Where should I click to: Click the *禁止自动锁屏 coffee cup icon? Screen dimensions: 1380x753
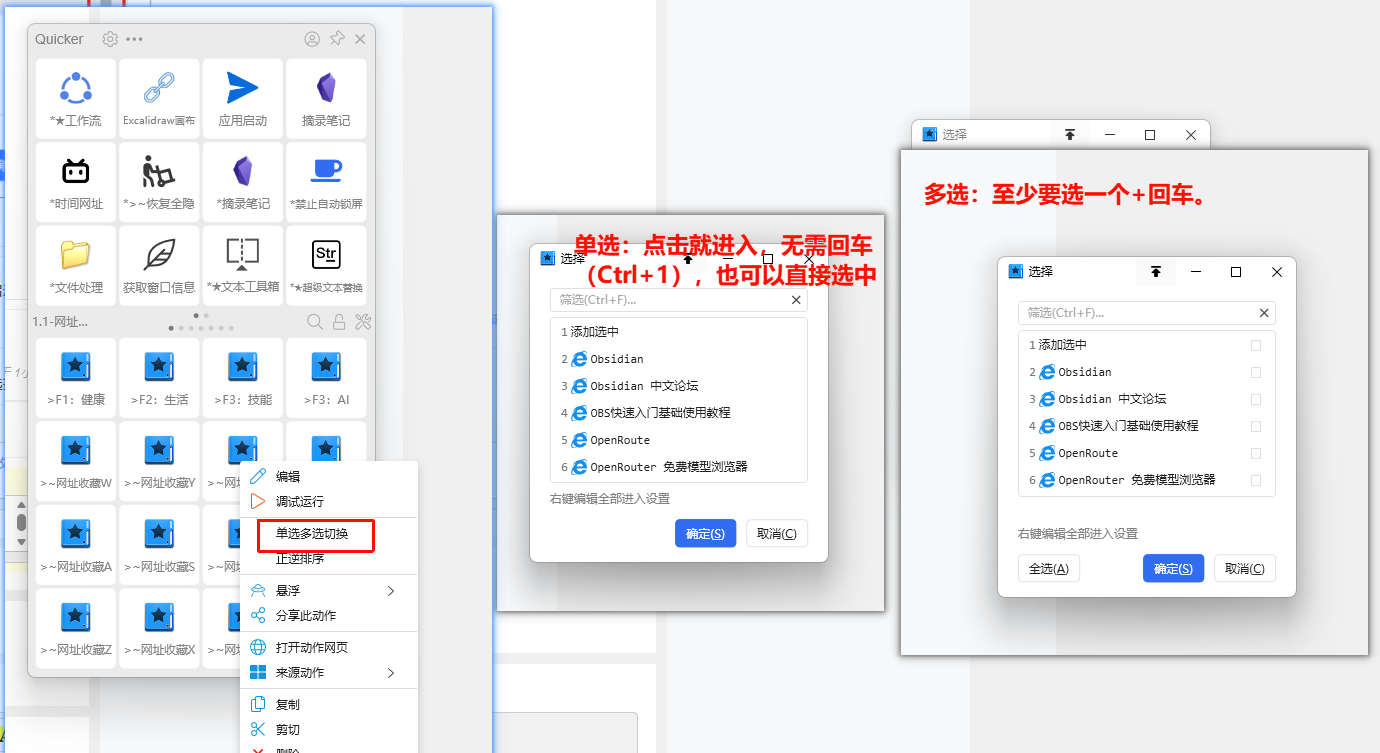click(x=326, y=172)
